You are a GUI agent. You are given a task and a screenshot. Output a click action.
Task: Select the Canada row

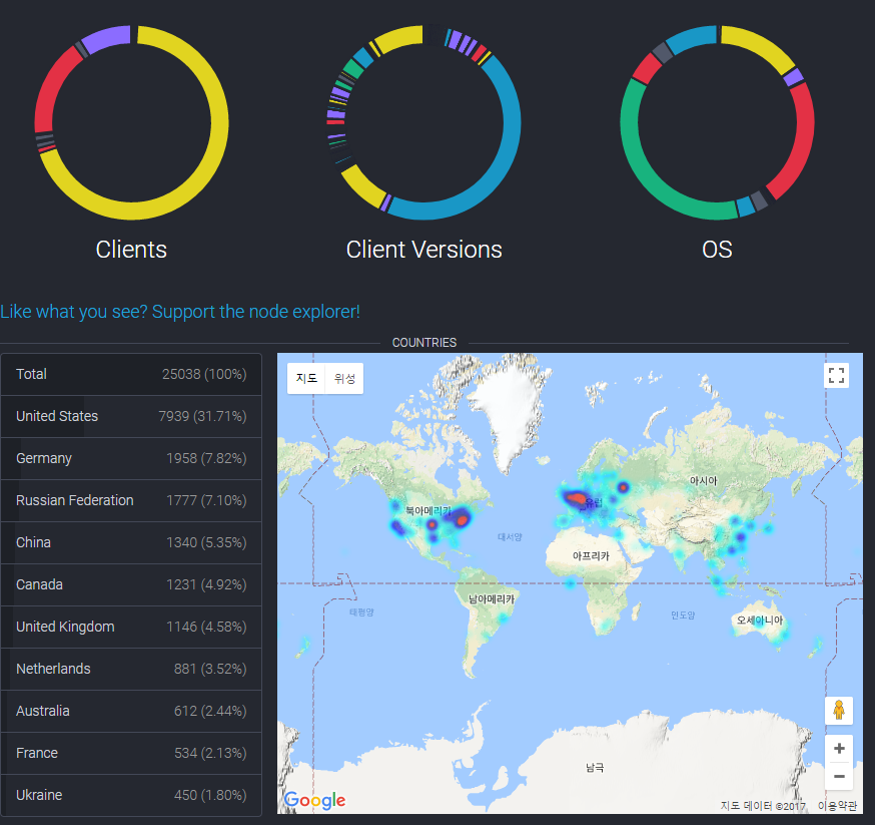pos(131,585)
